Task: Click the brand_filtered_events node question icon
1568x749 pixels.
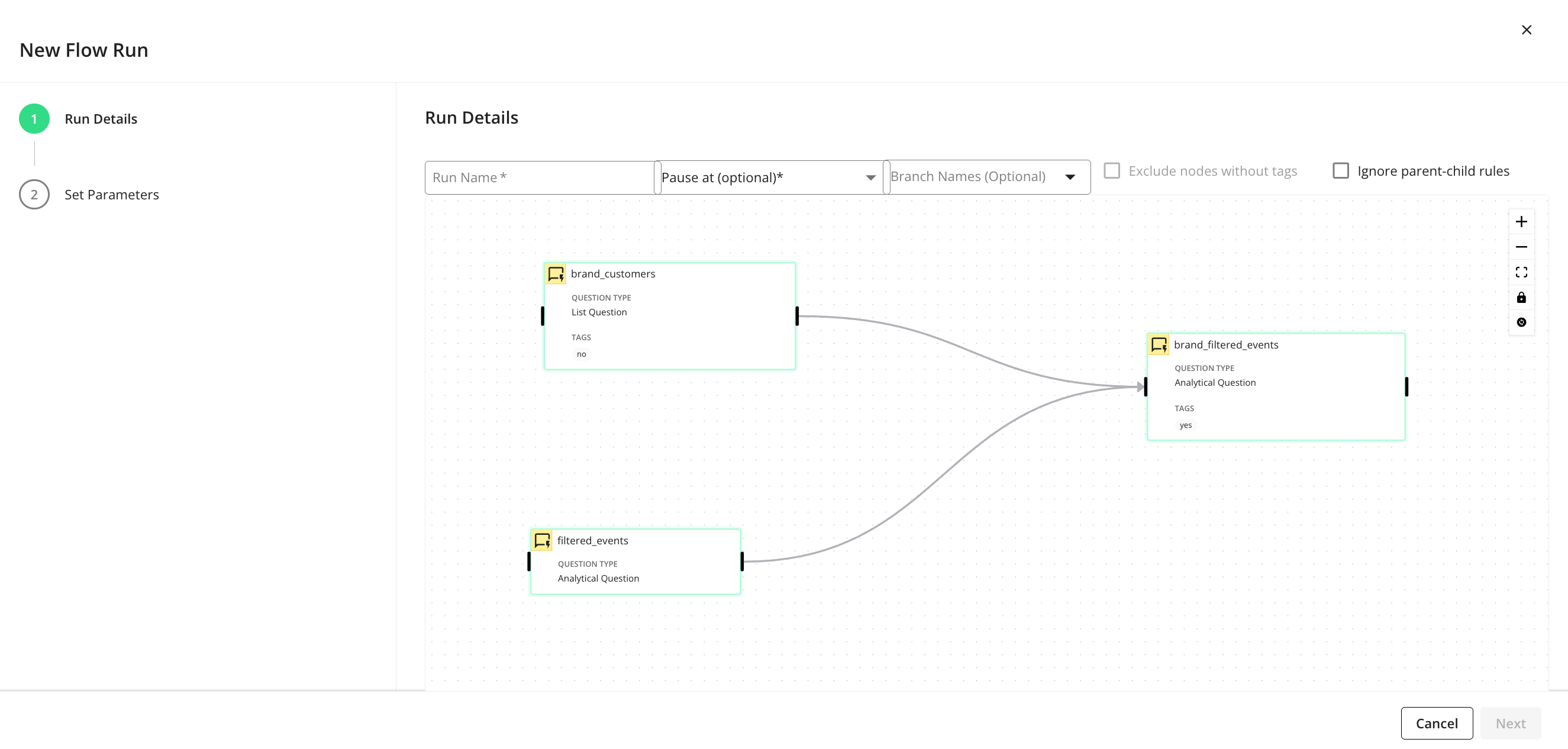Action: pos(1159,345)
